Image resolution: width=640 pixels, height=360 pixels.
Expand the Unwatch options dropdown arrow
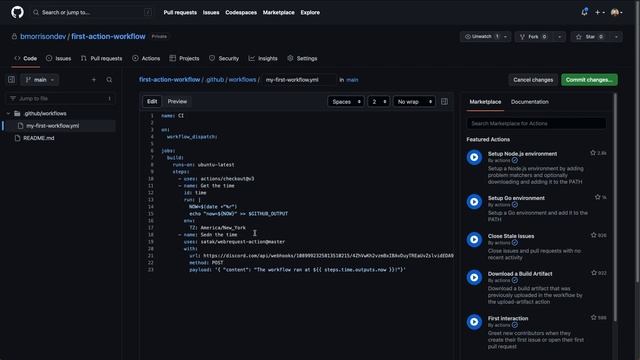(506, 37)
